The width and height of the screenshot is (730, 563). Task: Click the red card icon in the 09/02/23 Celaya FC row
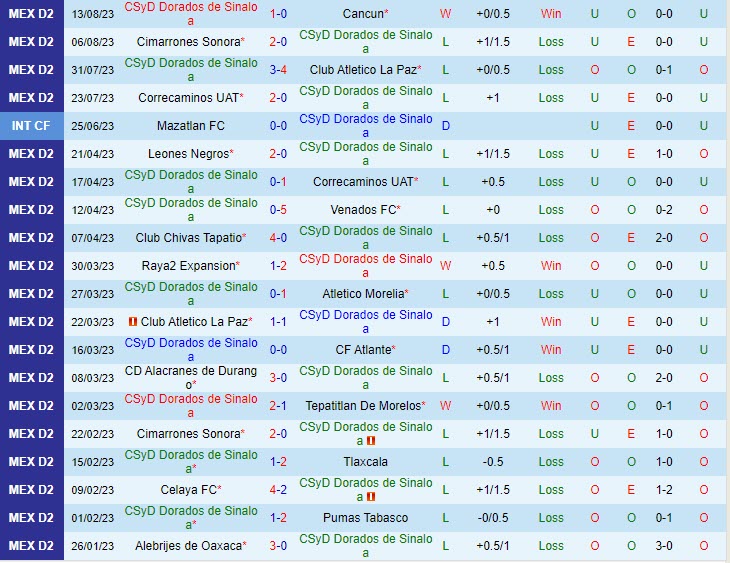coord(371,497)
